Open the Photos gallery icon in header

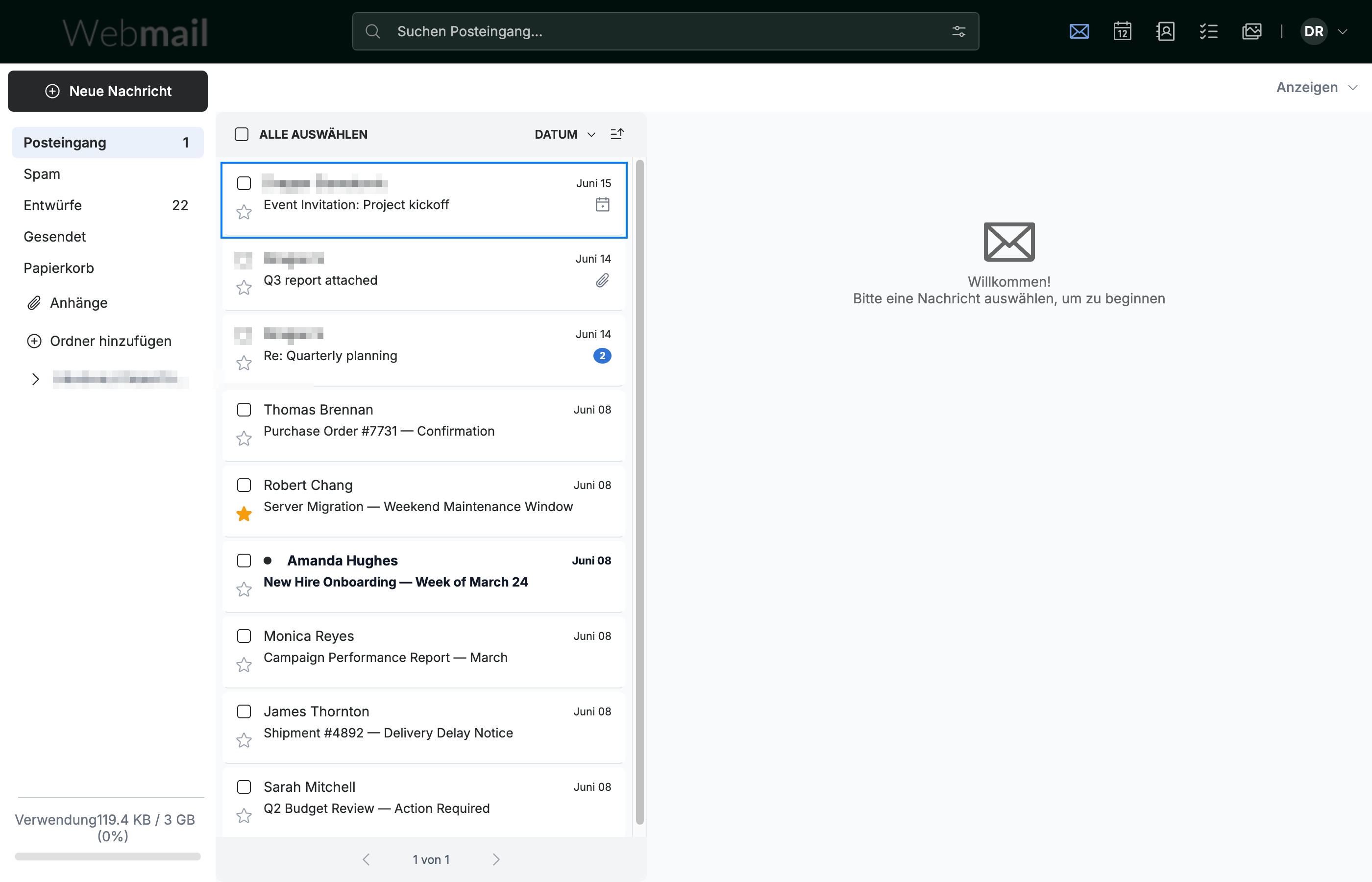[1252, 31]
